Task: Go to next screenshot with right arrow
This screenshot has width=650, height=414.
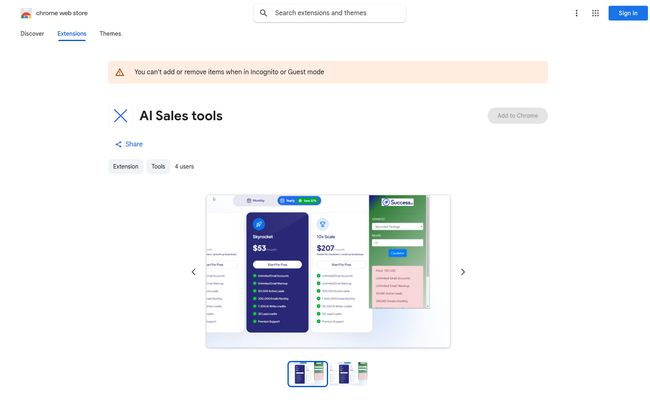Action: pos(463,272)
